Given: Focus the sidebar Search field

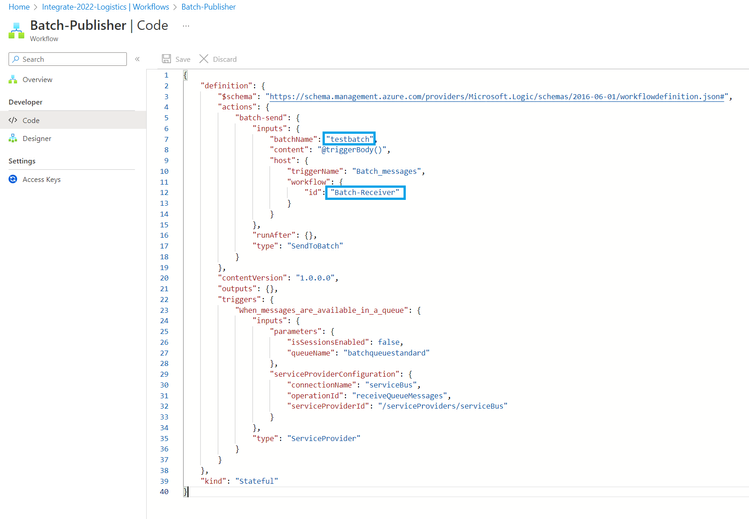Looking at the screenshot, I should pos(72,59).
